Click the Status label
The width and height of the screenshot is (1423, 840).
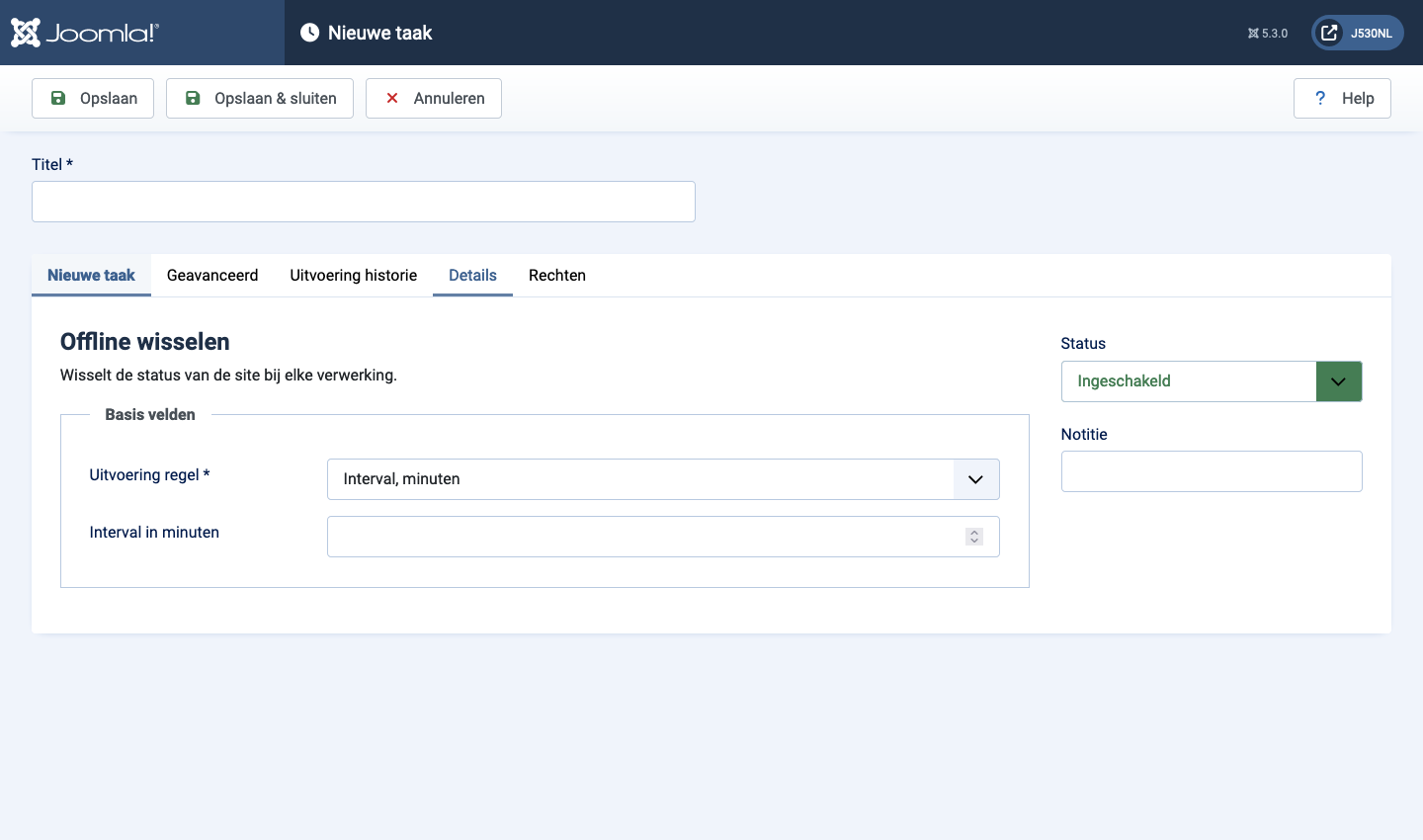pyautogui.click(x=1083, y=344)
